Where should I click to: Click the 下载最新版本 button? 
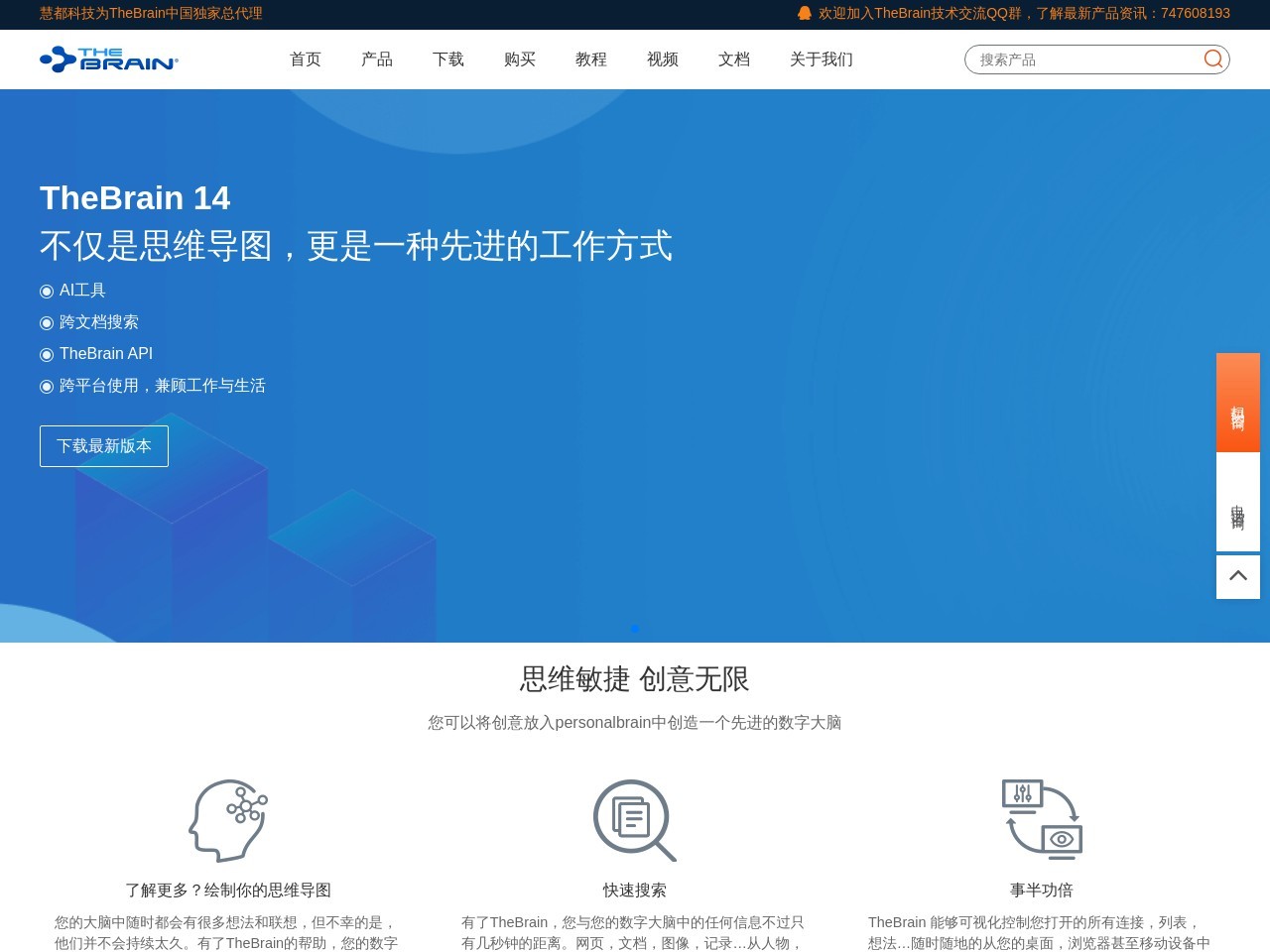click(x=104, y=446)
